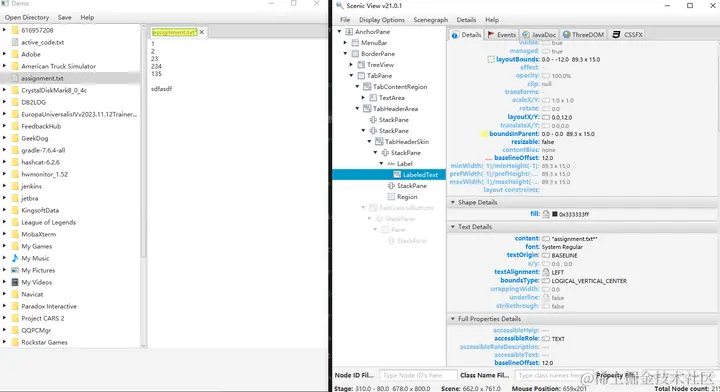Image resolution: width=720 pixels, height=392 pixels.
Task: Click the My Pictures icon
Action: coord(15,270)
